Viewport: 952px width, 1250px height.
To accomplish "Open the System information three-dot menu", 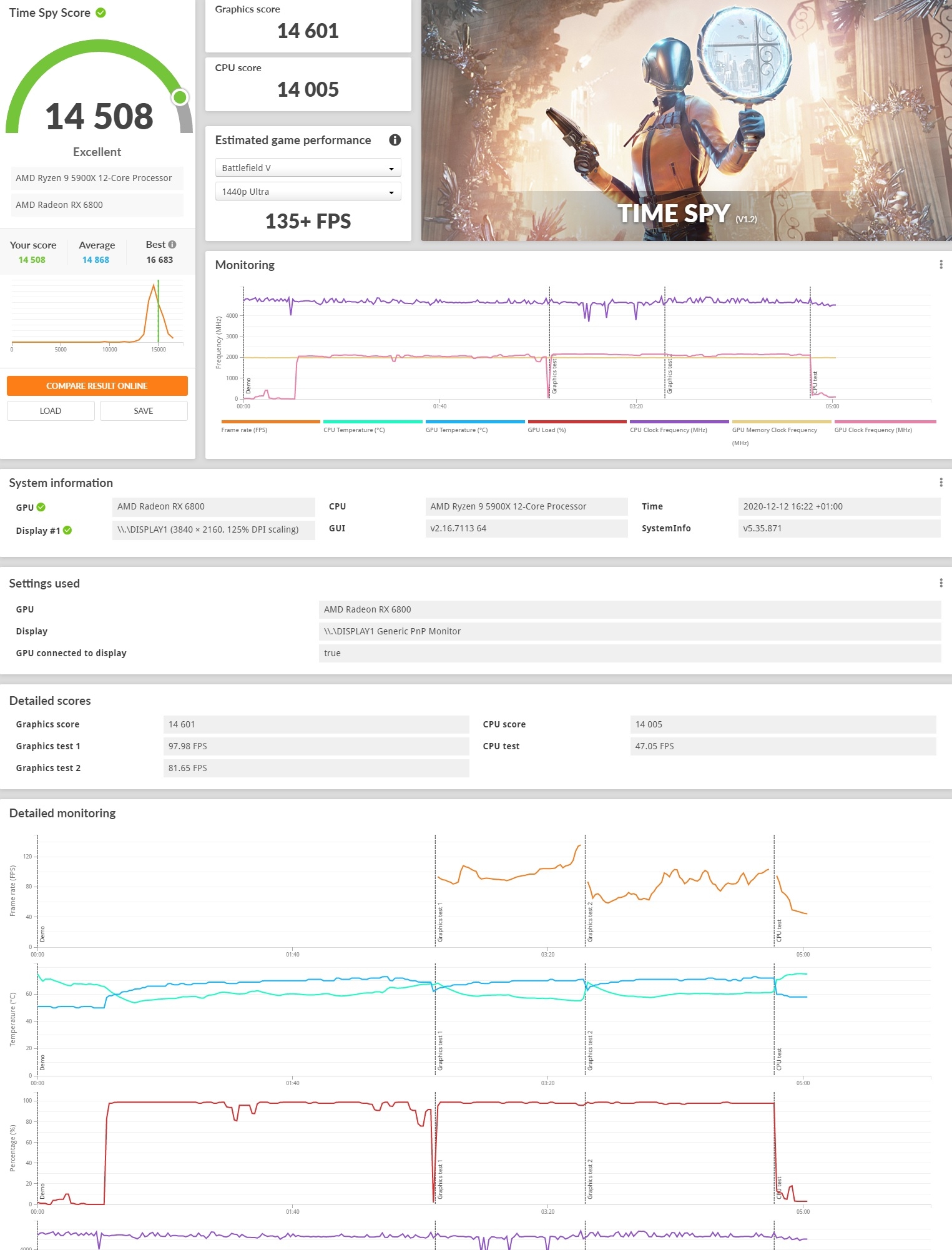I will [941, 483].
